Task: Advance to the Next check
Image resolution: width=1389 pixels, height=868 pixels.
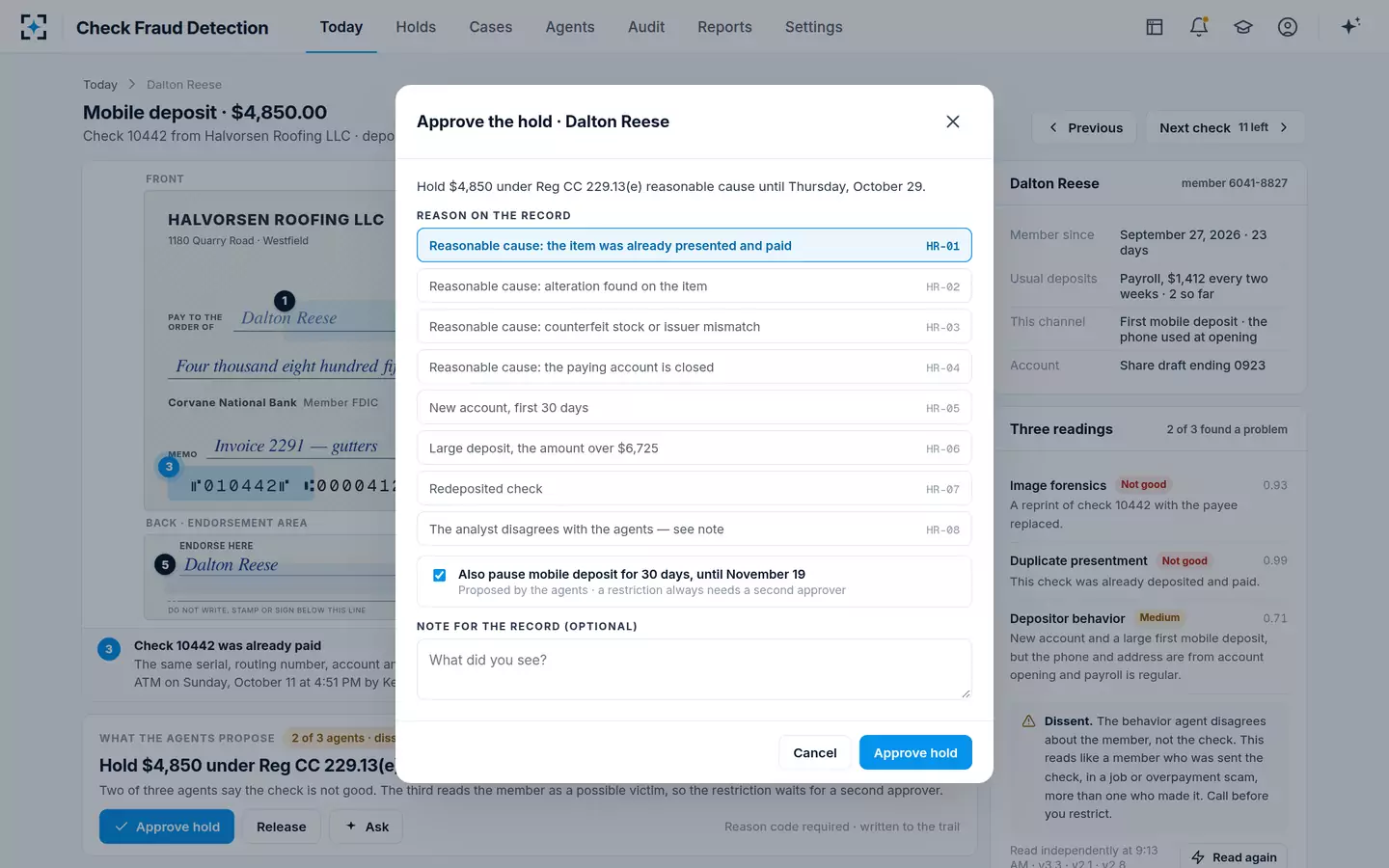Action: pos(1225,127)
